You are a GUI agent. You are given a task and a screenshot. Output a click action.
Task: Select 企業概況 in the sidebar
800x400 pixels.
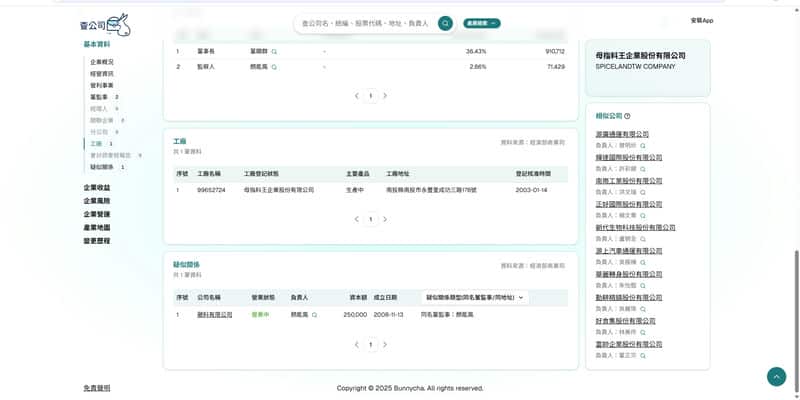102,62
